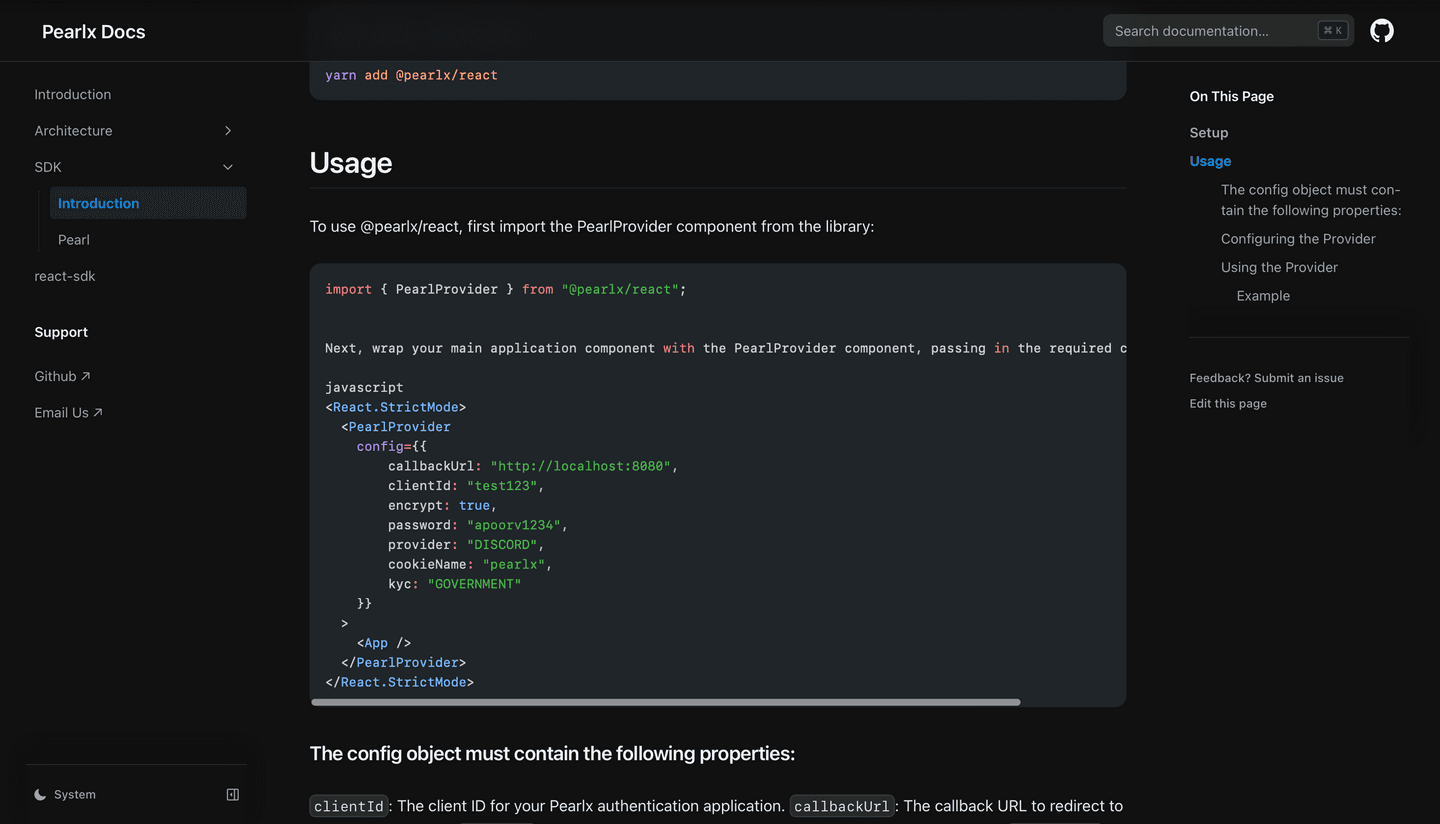
Task: Collapse the SDK section chevron
Action: pyautogui.click(x=228, y=167)
